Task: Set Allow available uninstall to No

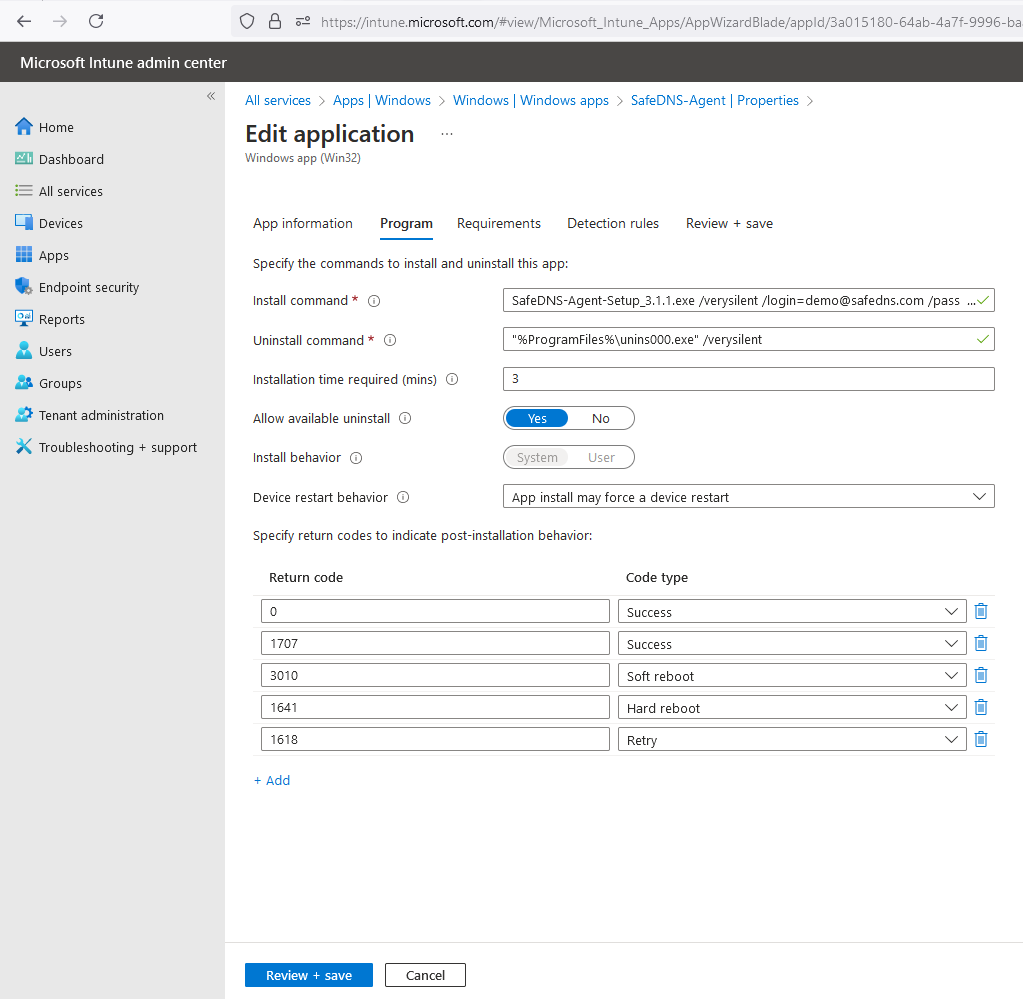Action: pyautogui.click(x=600, y=418)
